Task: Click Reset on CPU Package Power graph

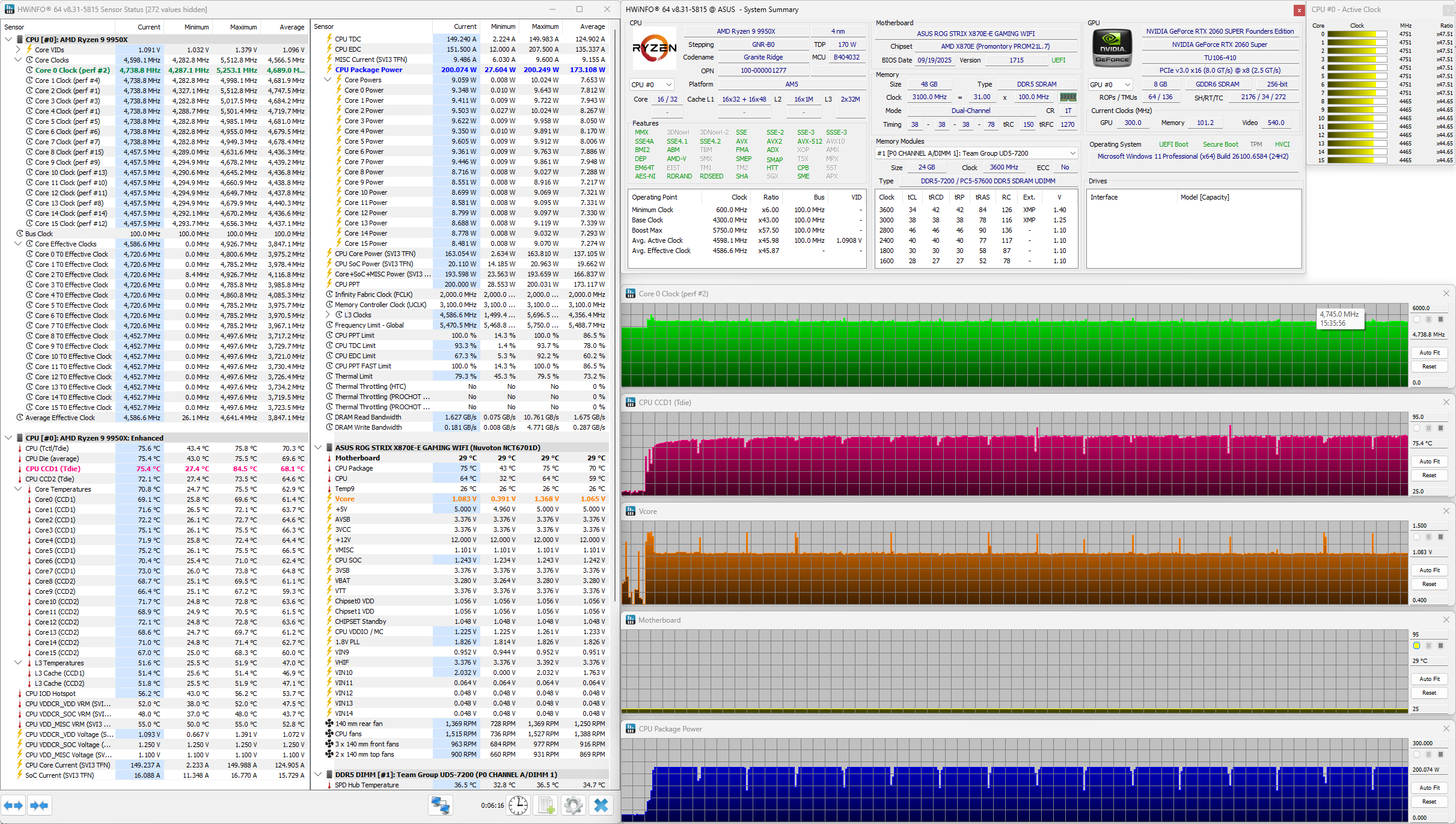Action: tap(1429, 802)
